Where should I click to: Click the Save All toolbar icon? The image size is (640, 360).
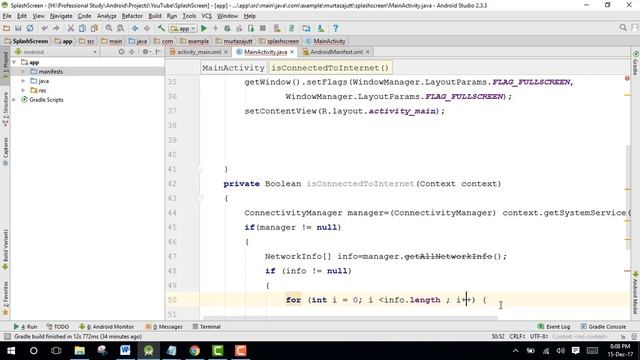[x=18, y=28]
